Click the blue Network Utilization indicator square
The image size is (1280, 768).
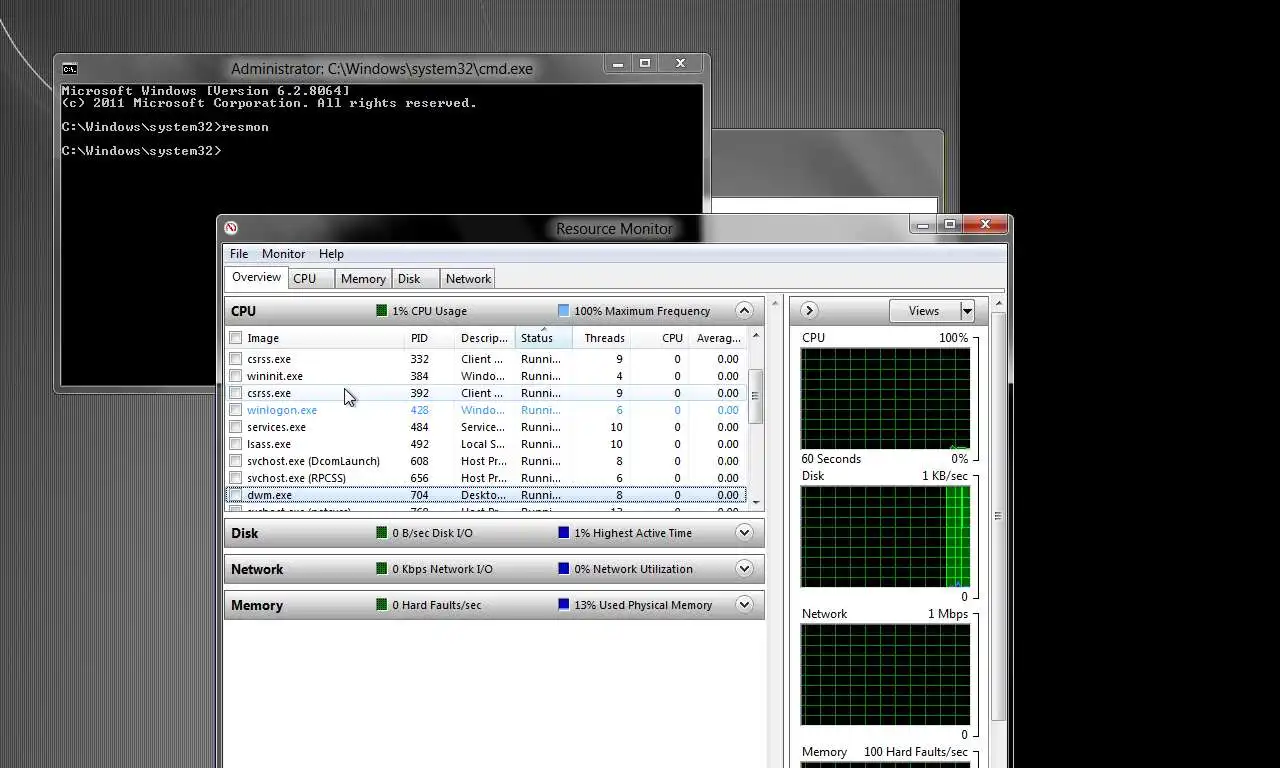(x=563, y=569)
